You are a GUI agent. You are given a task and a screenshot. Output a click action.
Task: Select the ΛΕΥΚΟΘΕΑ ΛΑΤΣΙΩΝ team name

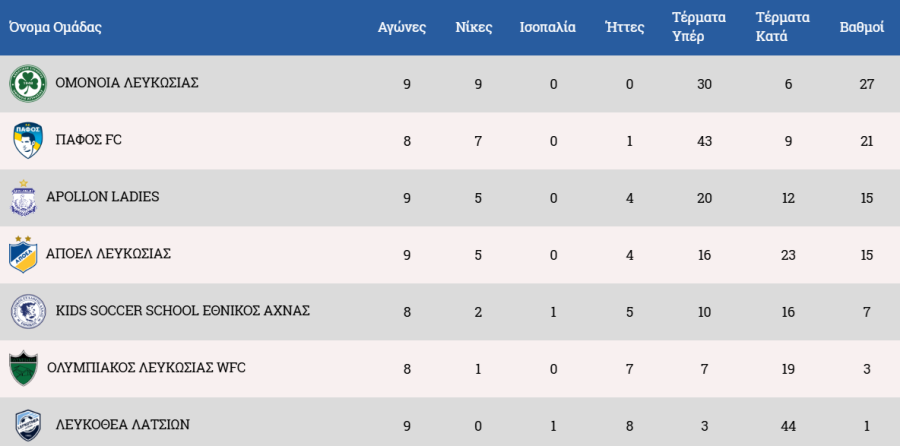coord(123,425)
